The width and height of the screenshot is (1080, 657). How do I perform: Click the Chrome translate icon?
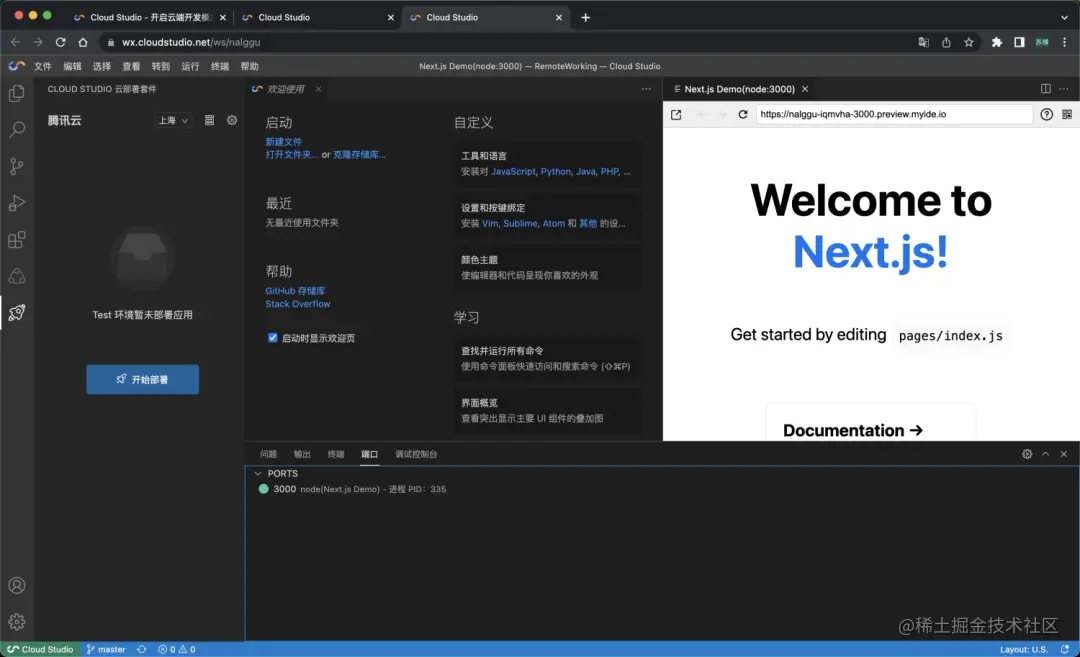[x=924, y=42]
